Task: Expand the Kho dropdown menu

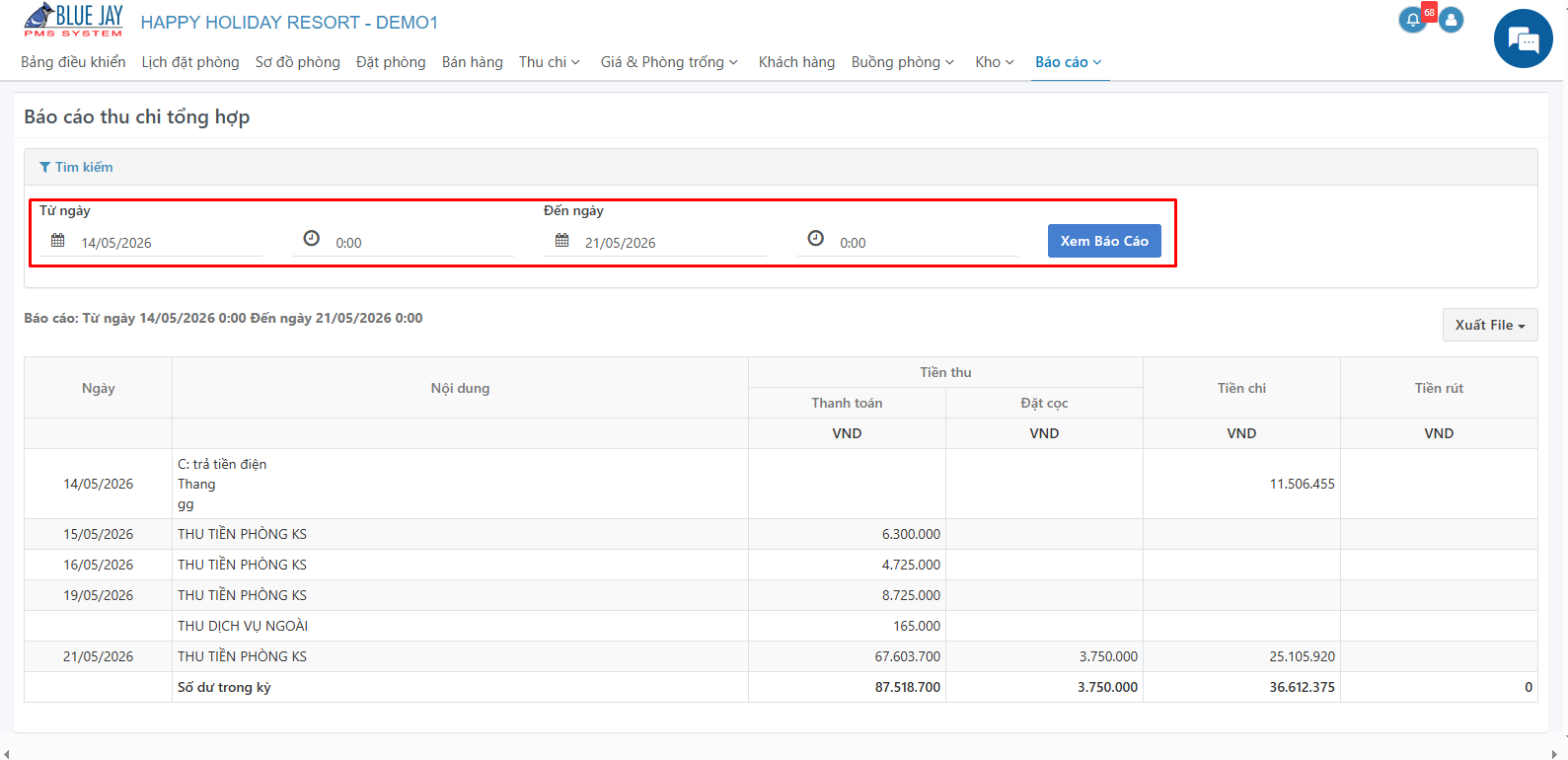Action: (x=995, y=62)
